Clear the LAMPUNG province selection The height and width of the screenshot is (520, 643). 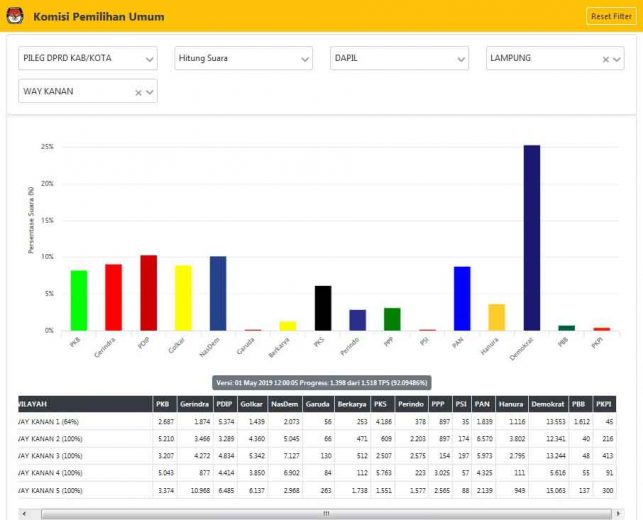point(605,59)
